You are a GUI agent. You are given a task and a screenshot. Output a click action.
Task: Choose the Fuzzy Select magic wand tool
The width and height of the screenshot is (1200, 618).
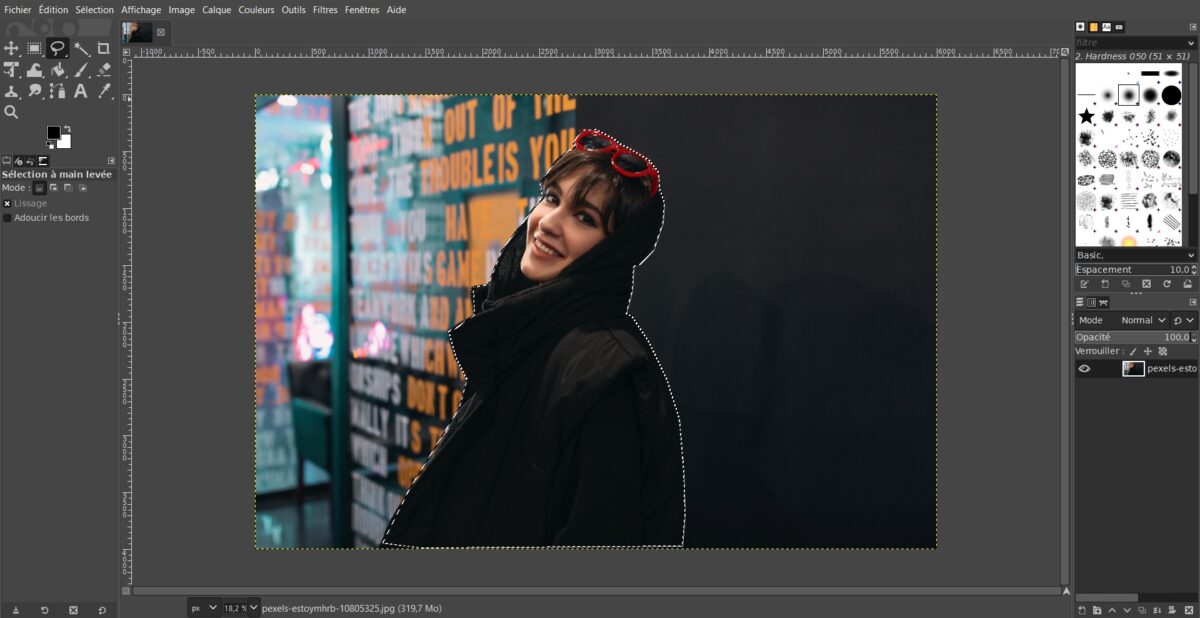click(81, 48)
